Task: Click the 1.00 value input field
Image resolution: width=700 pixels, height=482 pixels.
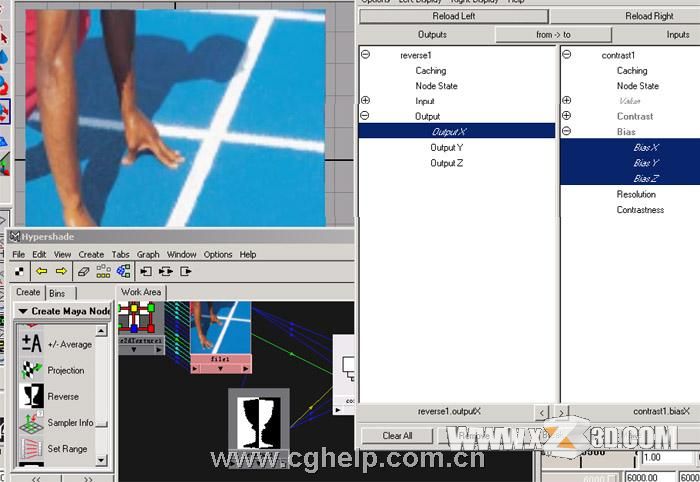Action: [667, 457]
